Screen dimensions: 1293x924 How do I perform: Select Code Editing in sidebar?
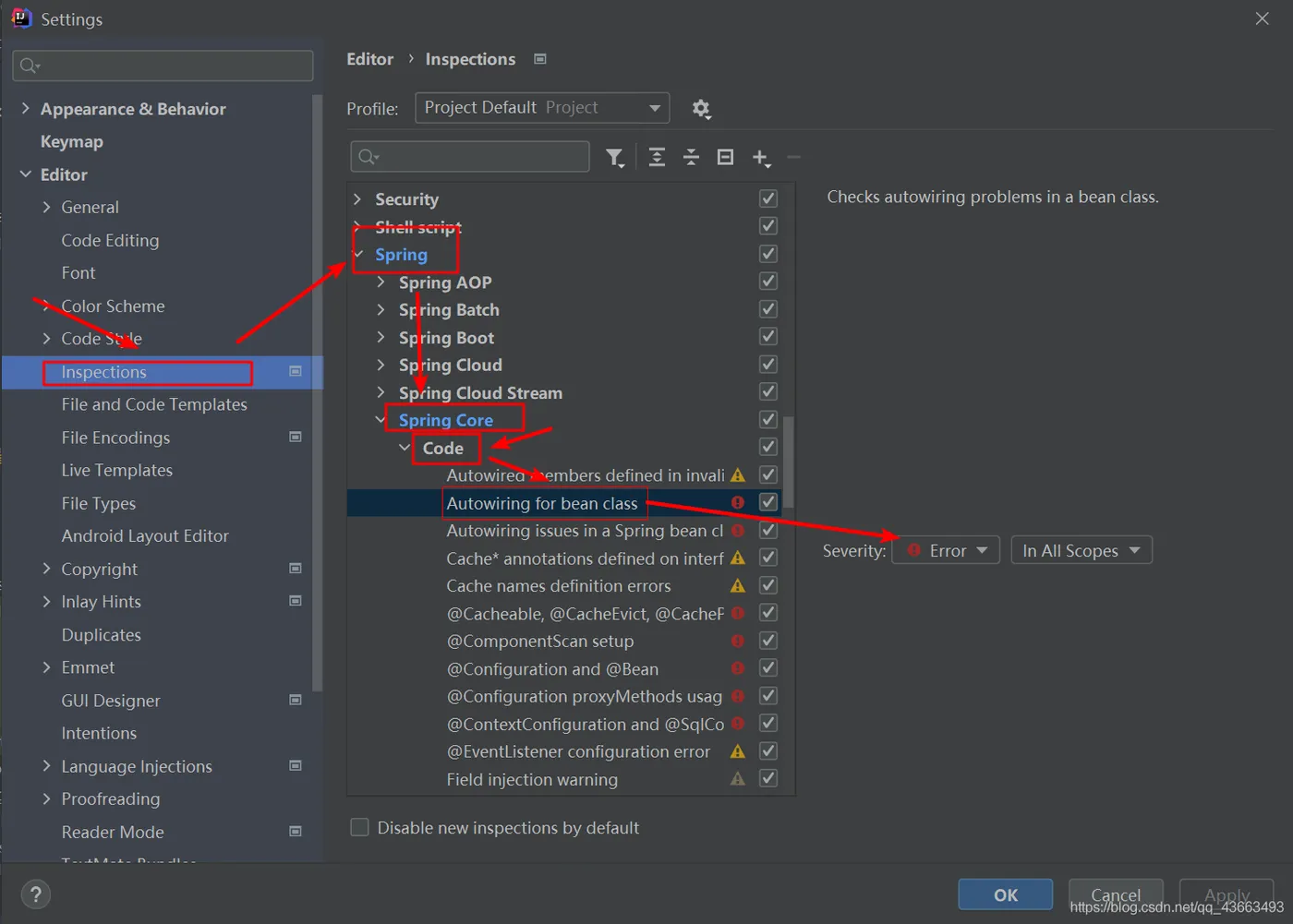pyautogui.click(x=110, y=240)
